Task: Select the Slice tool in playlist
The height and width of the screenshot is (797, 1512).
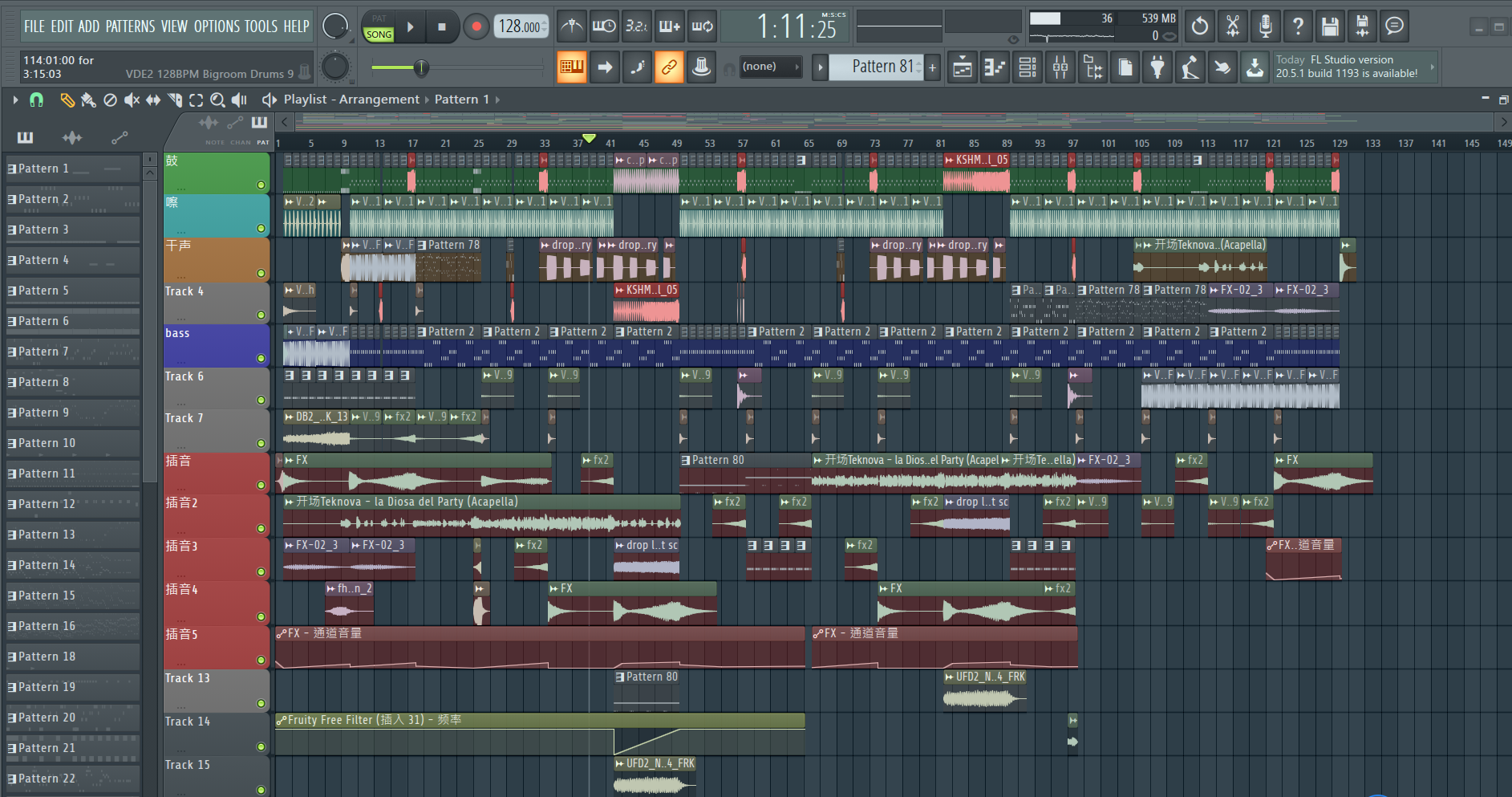Action: [175, 100]
